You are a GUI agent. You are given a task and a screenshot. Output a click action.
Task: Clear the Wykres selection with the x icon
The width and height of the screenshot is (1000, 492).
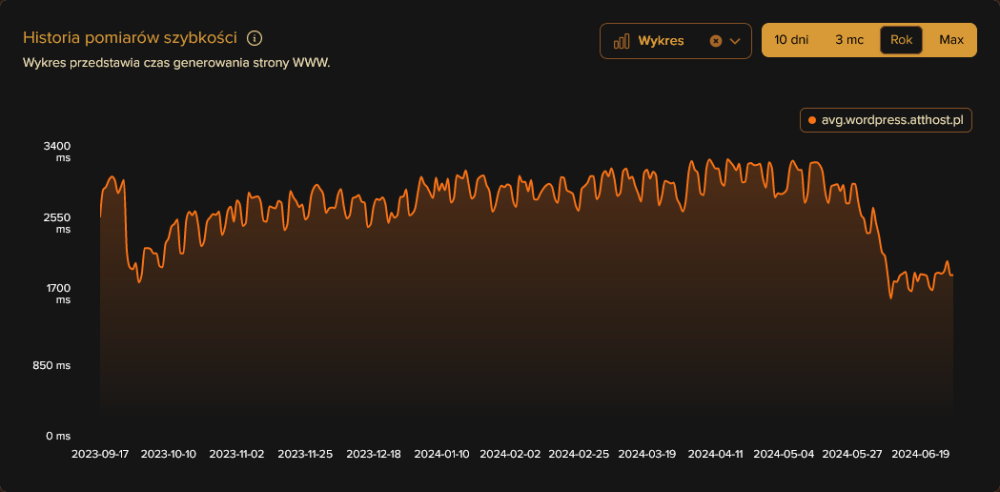point(715,41)
